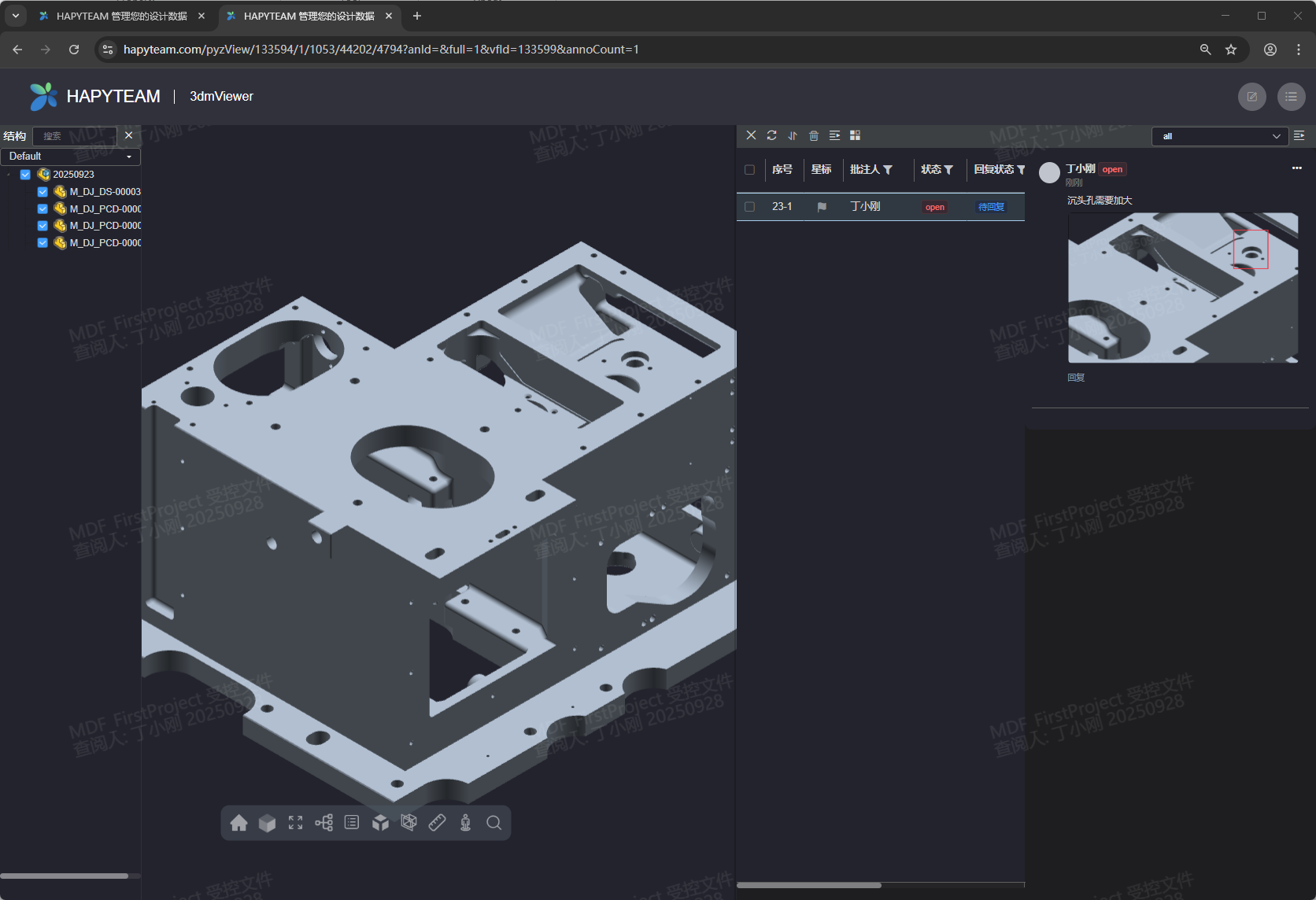Select the ruler measurement tool

[438, 823]
